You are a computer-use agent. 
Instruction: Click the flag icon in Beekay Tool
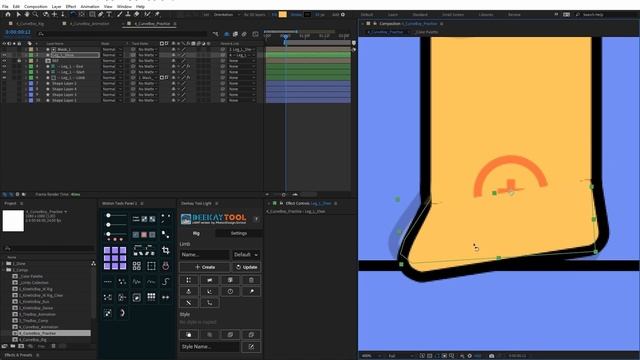point(209,280)
